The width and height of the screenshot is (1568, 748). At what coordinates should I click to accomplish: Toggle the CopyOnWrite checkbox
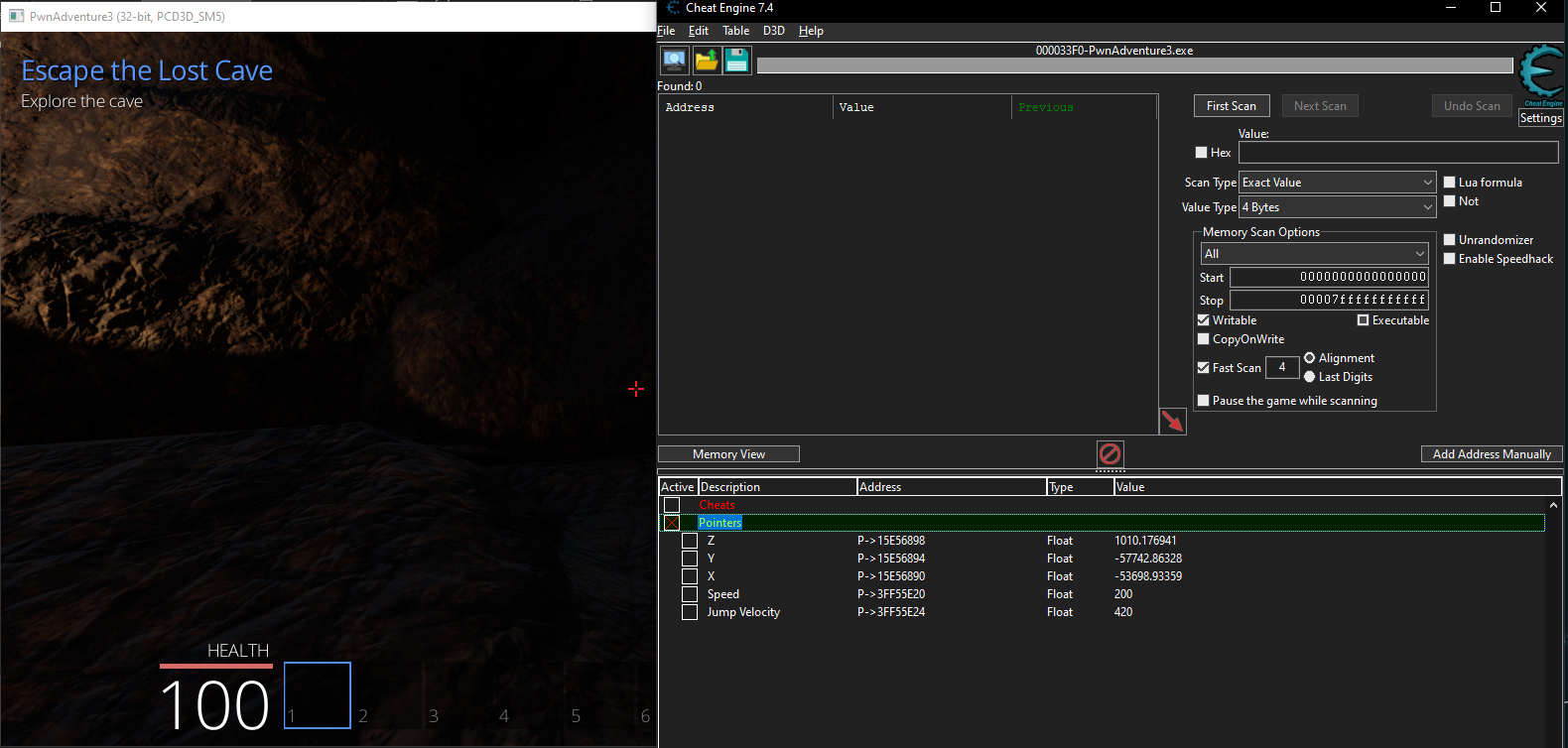(1204, 339)
